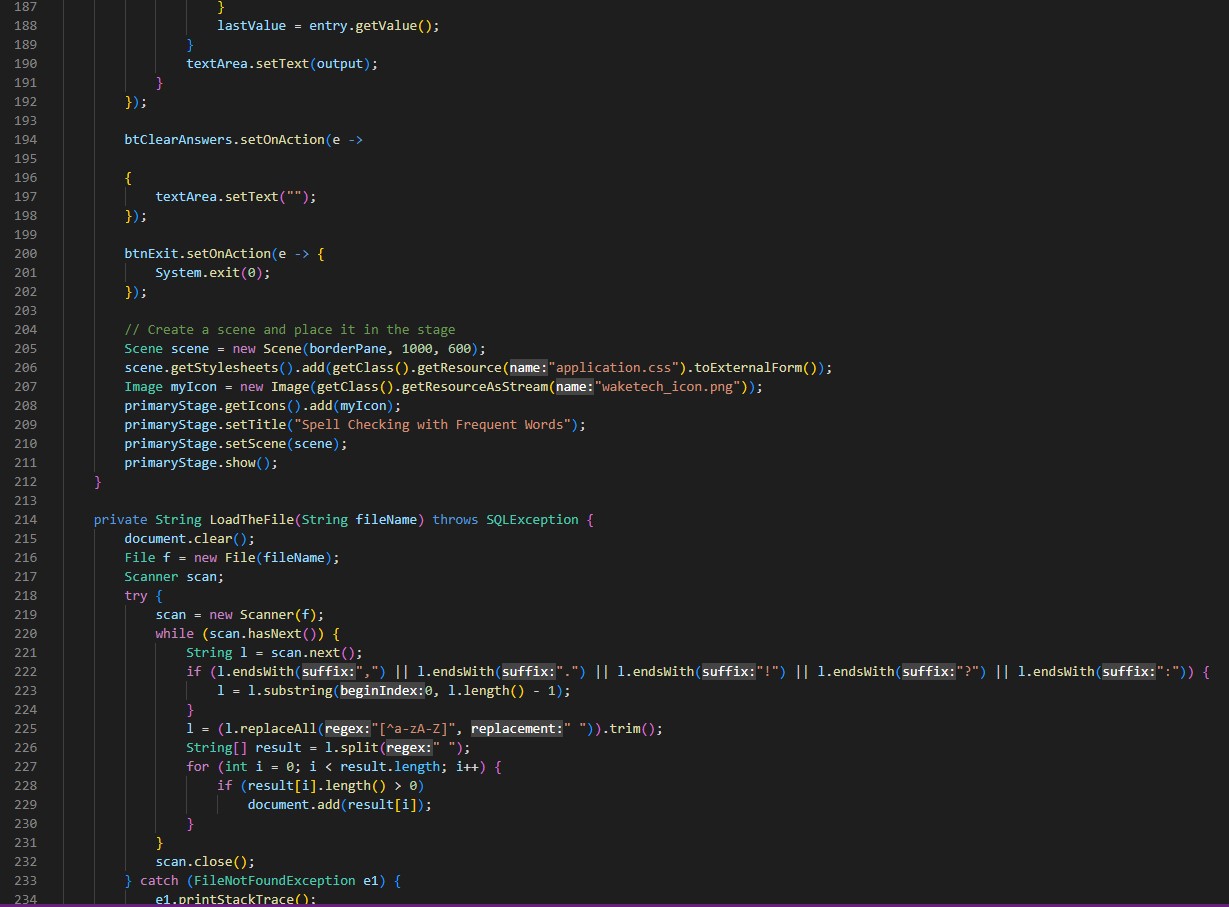Screen dimensions: 1229x907
Task: Click the btnExit identifier
Action: (x=151, y=254)
